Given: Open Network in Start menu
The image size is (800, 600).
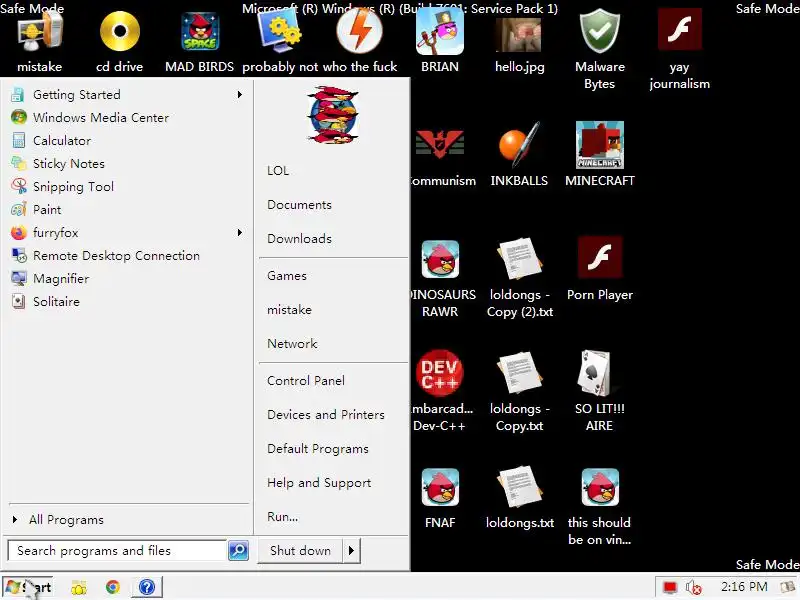Looking at the screenshot, I should (292, 344).
